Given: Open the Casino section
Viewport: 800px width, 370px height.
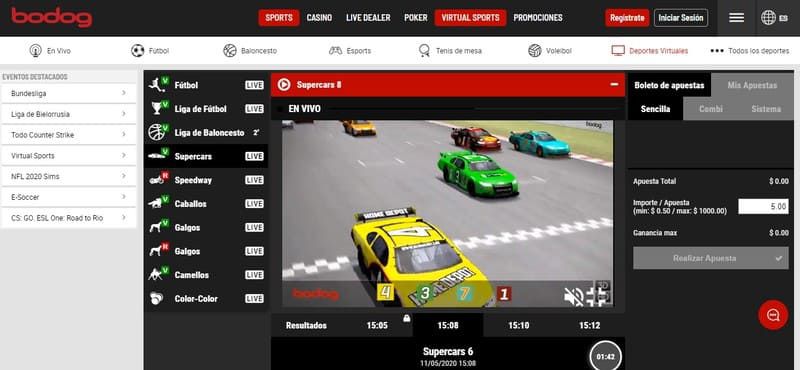Looking at the screenshot, I should (x=319, y=18).
